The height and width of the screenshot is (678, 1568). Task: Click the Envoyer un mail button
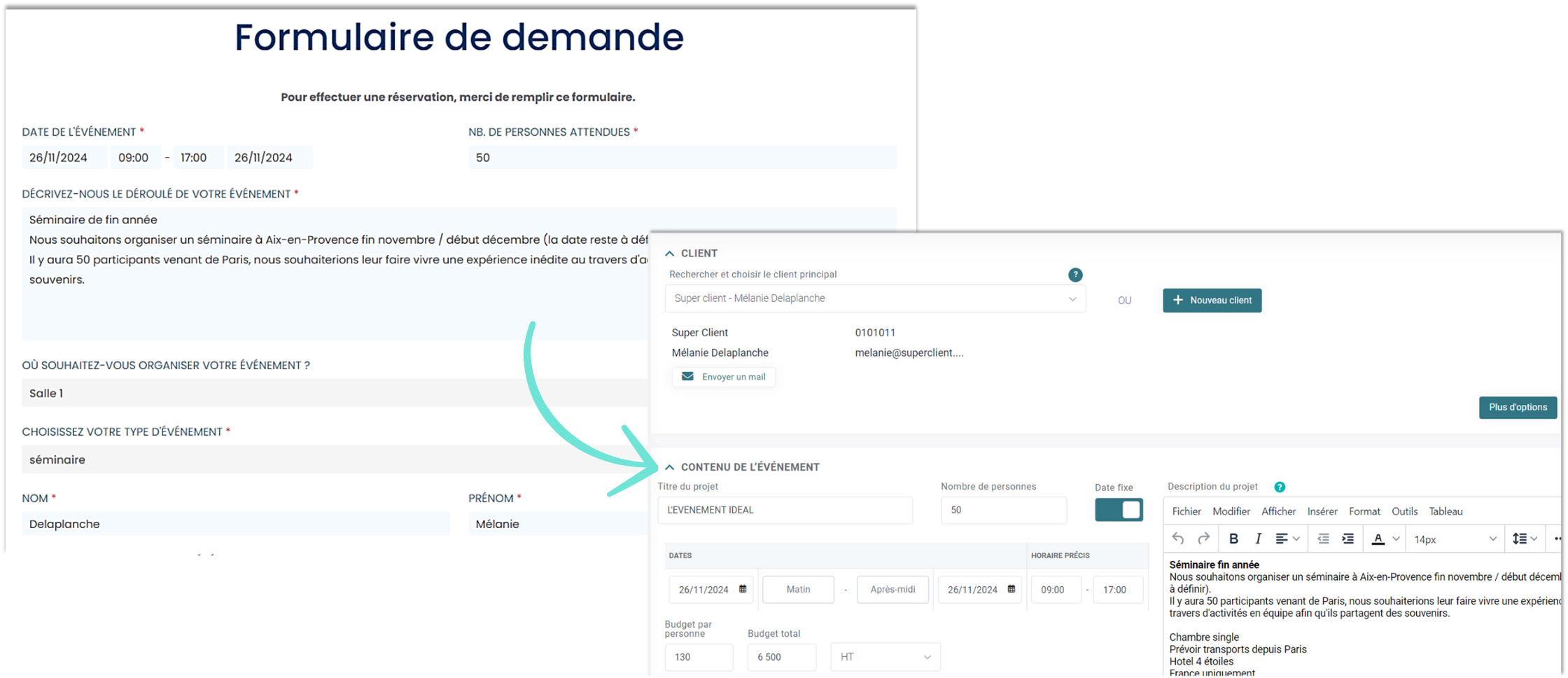tap(724, 377)
